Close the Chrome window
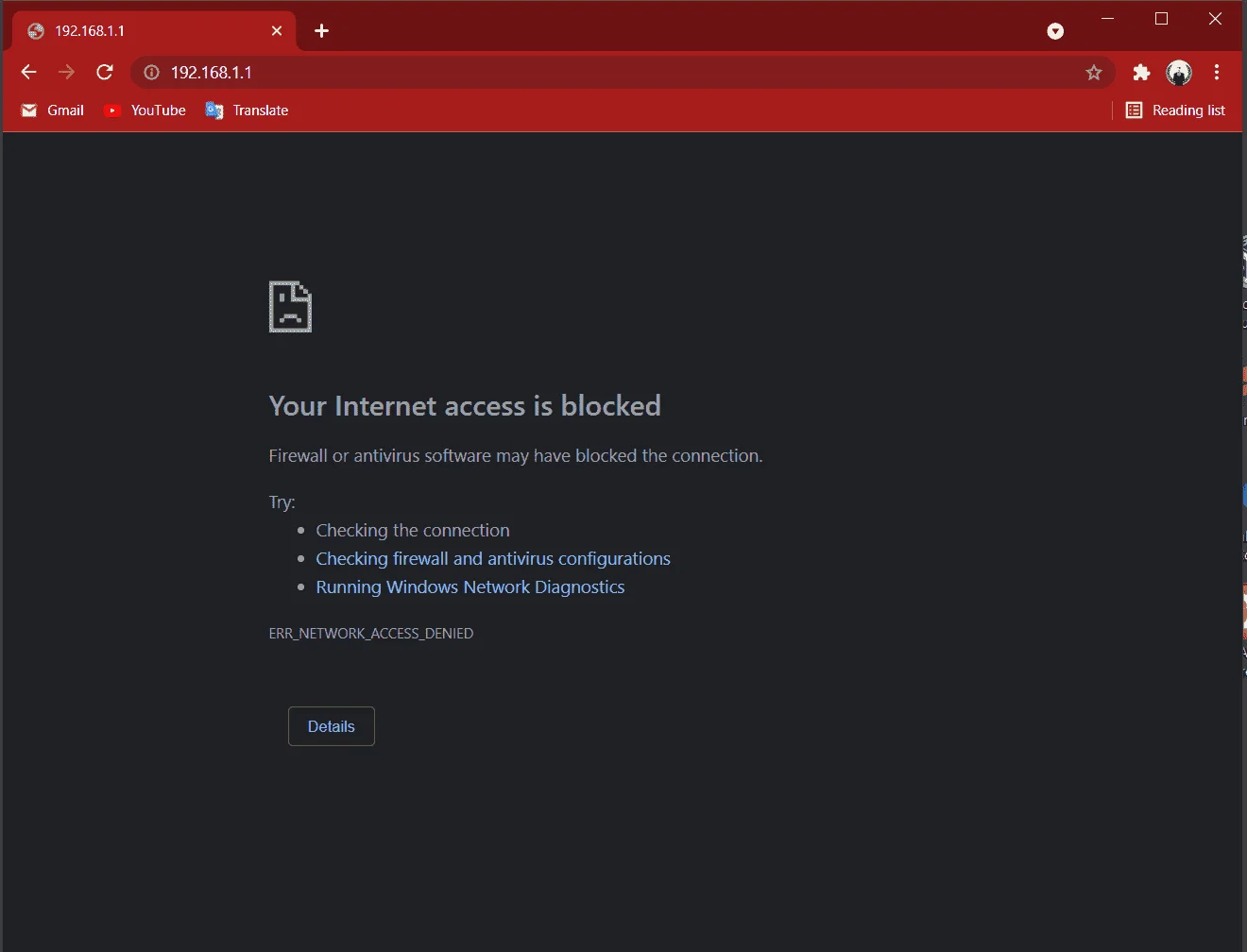This screenshot has width=1247, height=952. [1216, 19]
